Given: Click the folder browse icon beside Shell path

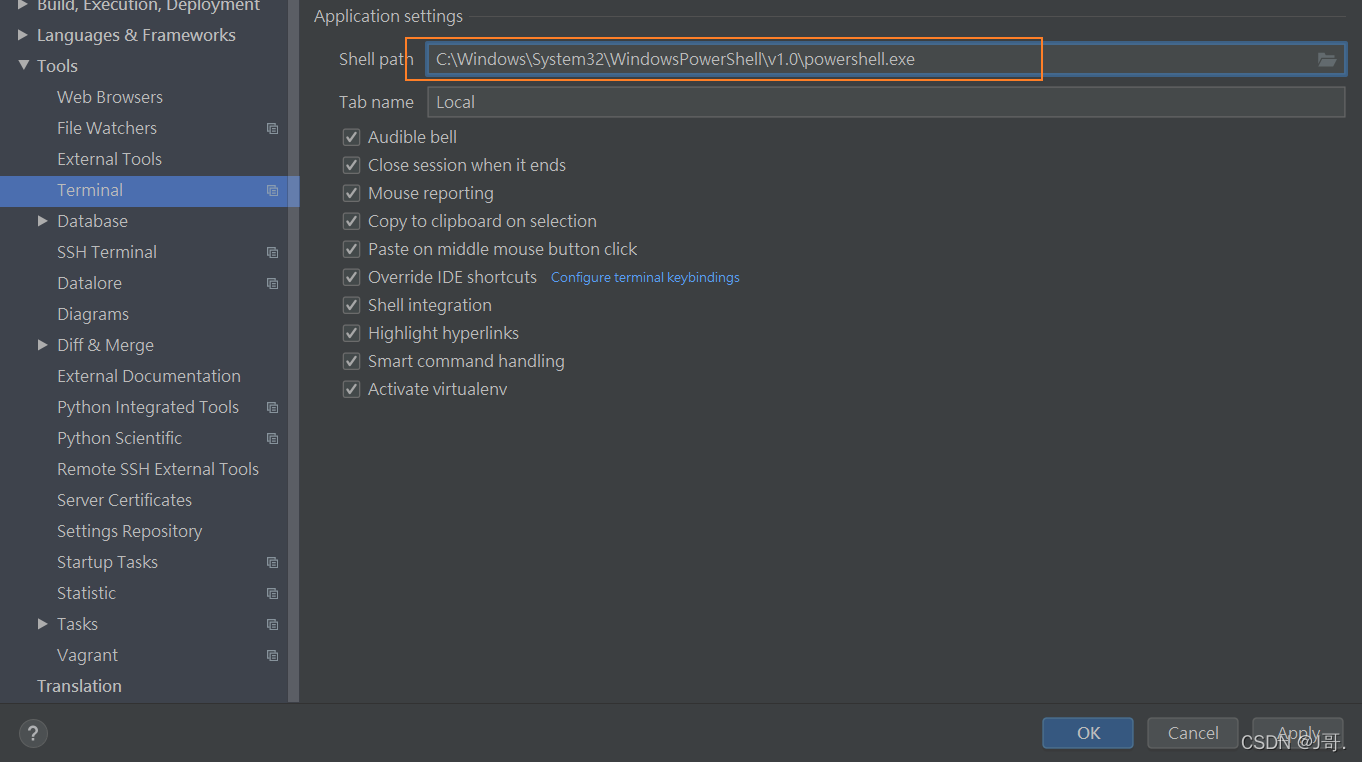Looking at the screenshot, I should pos(1327,59).
